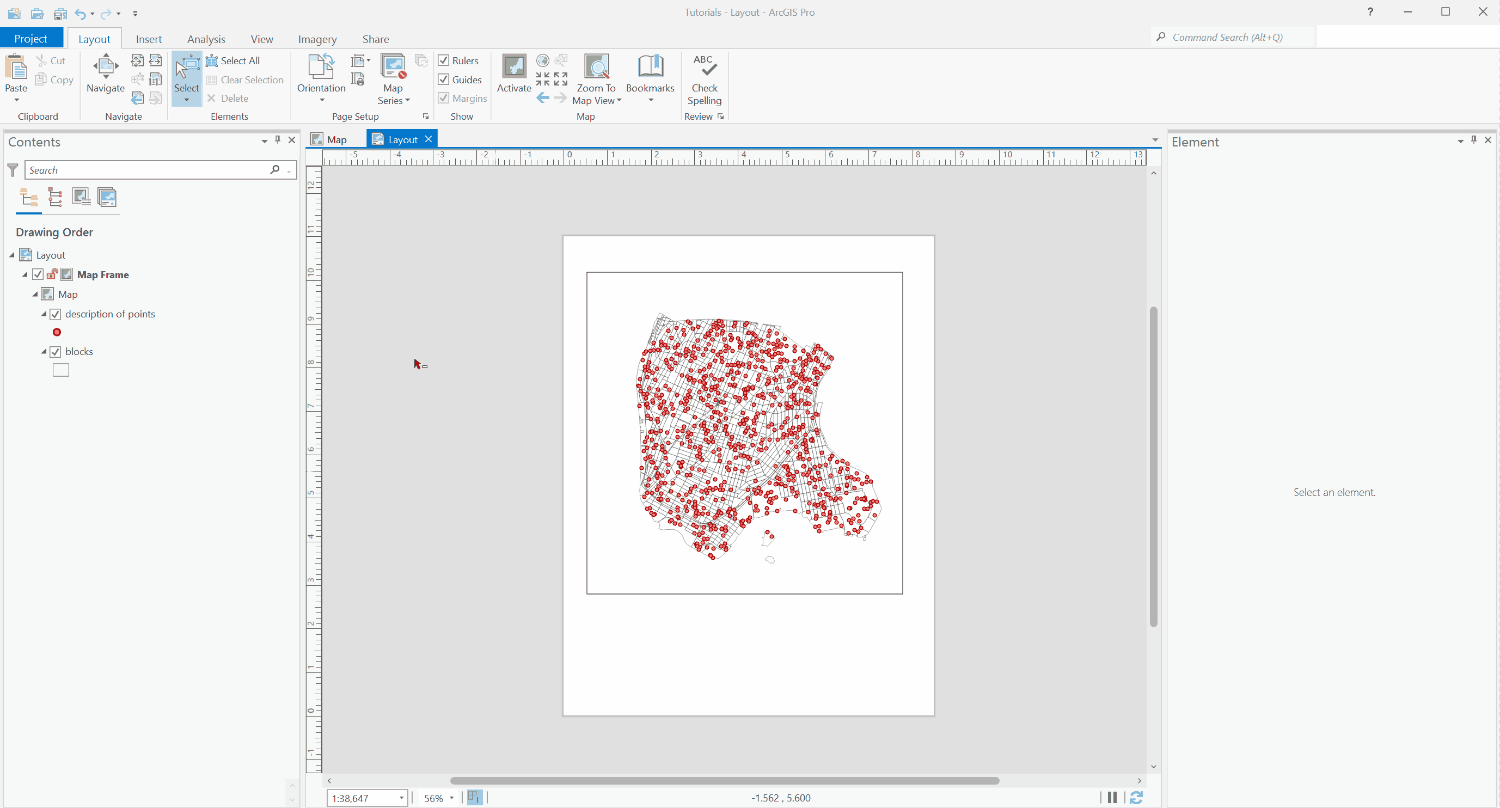The image size is (1500, 808).
Task: Click the red point symbol swatch
Action: pos(57,332)
